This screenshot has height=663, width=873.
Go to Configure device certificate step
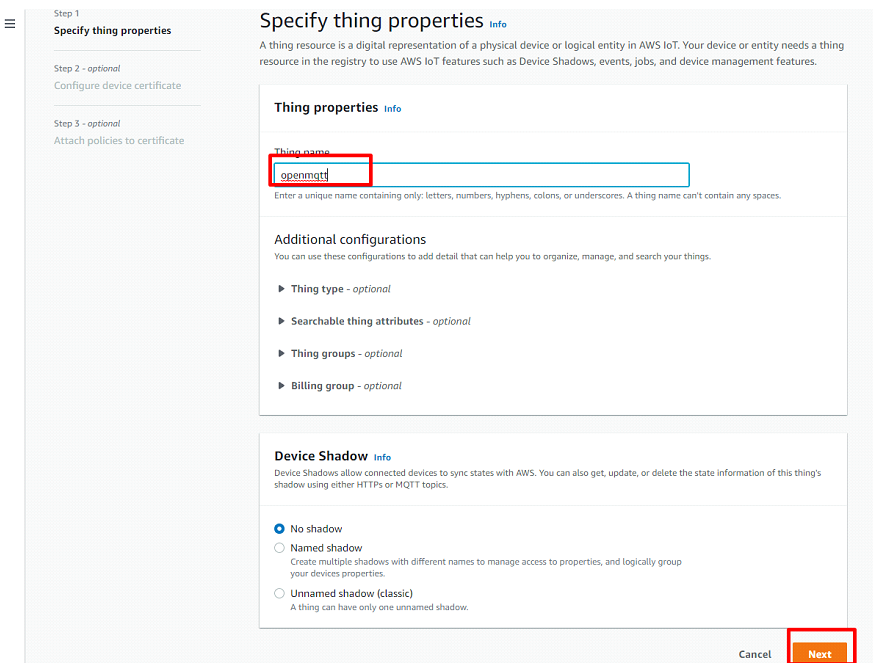[x=117, y=86]
